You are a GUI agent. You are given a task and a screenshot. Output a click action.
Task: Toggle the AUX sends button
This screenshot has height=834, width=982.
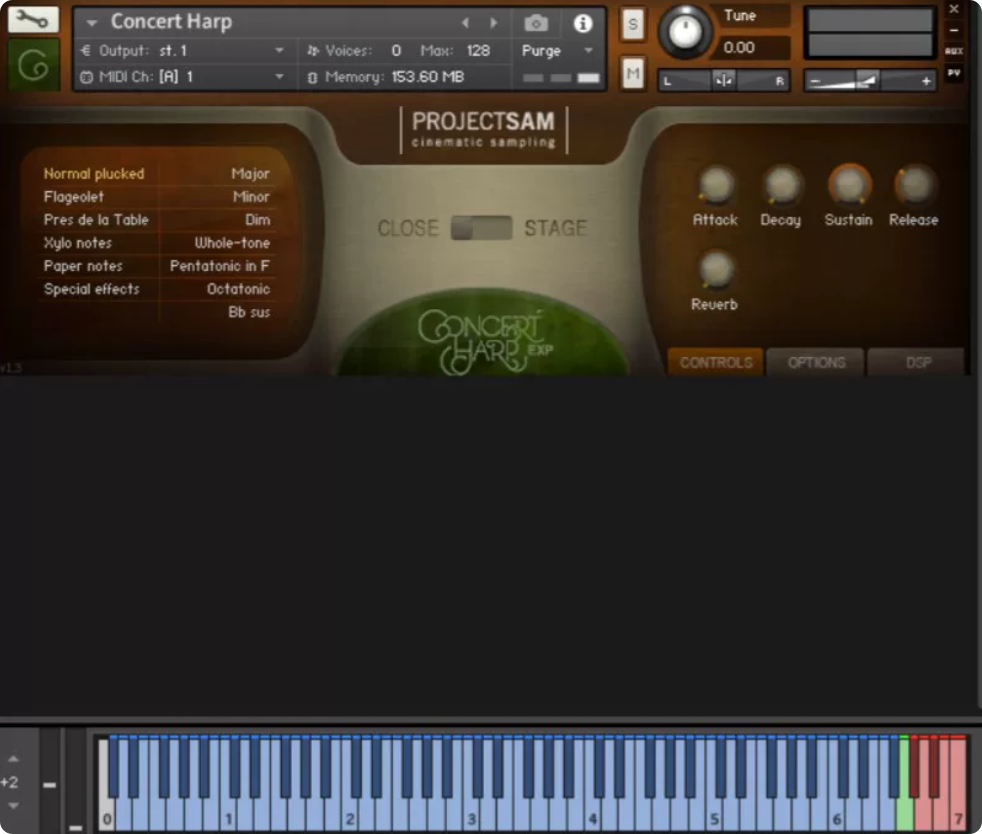point(953,51)
